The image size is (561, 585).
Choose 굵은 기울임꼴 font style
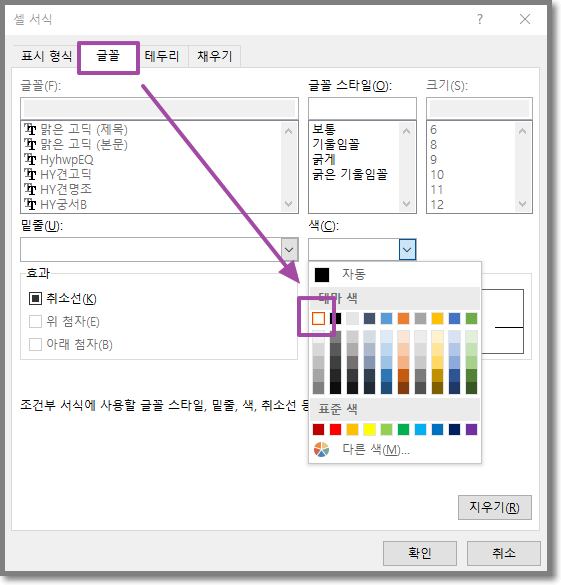point(350,175)
